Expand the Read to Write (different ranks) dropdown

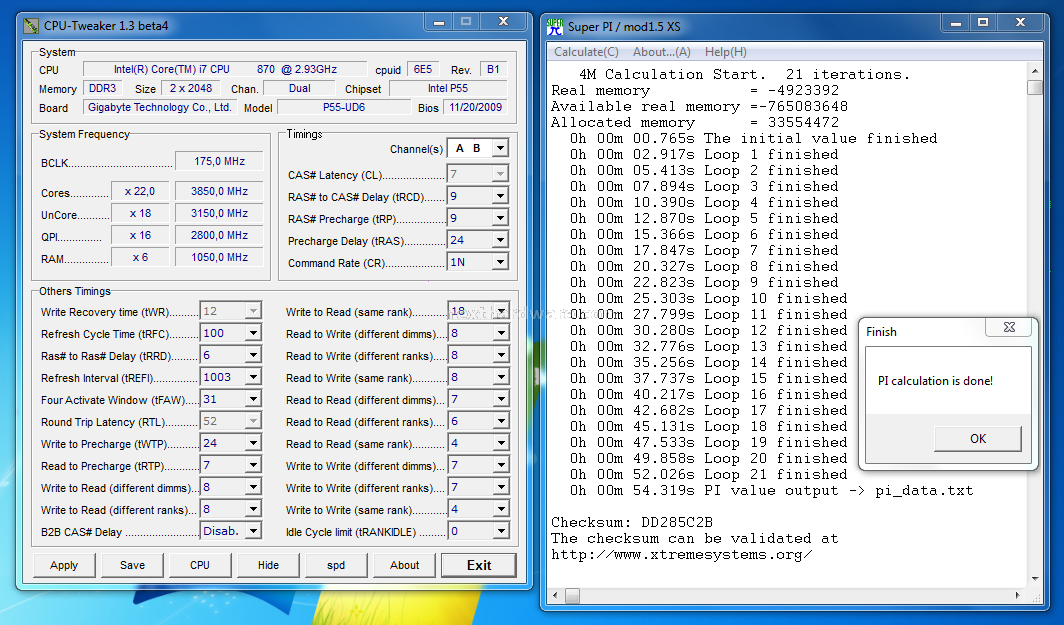point(501,355)
